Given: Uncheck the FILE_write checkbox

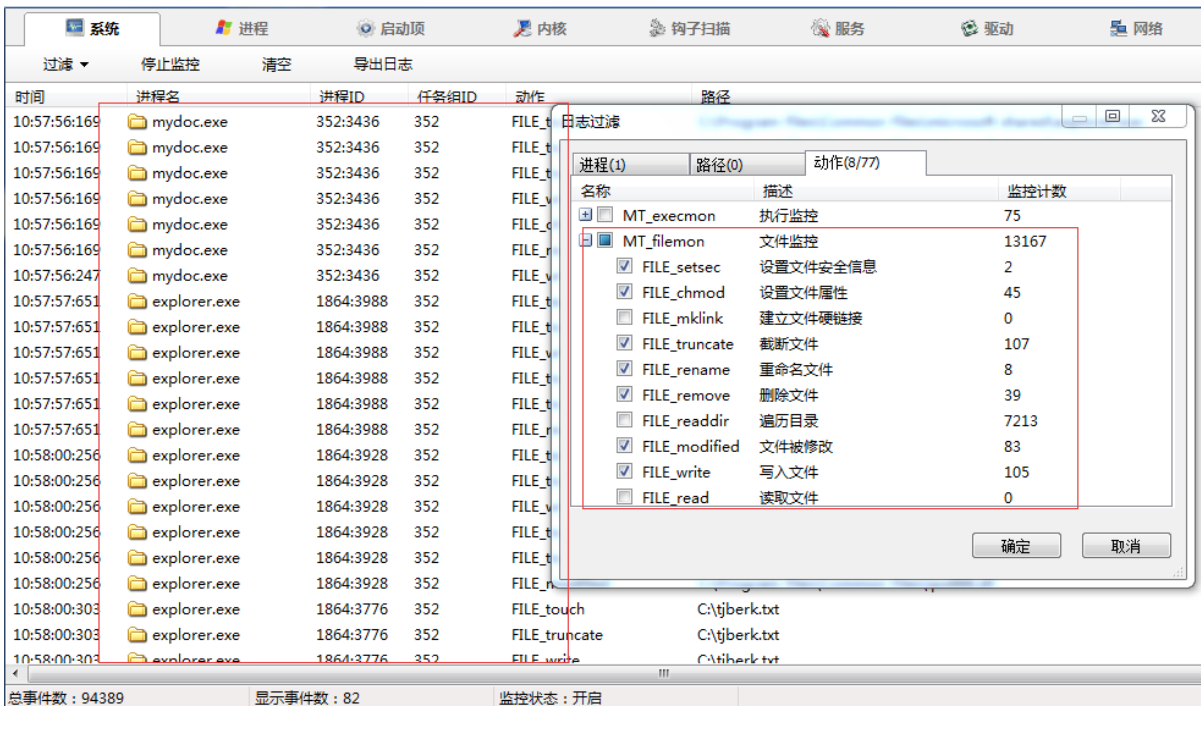Looking at the screenshot, I should (x=624, y=472).
